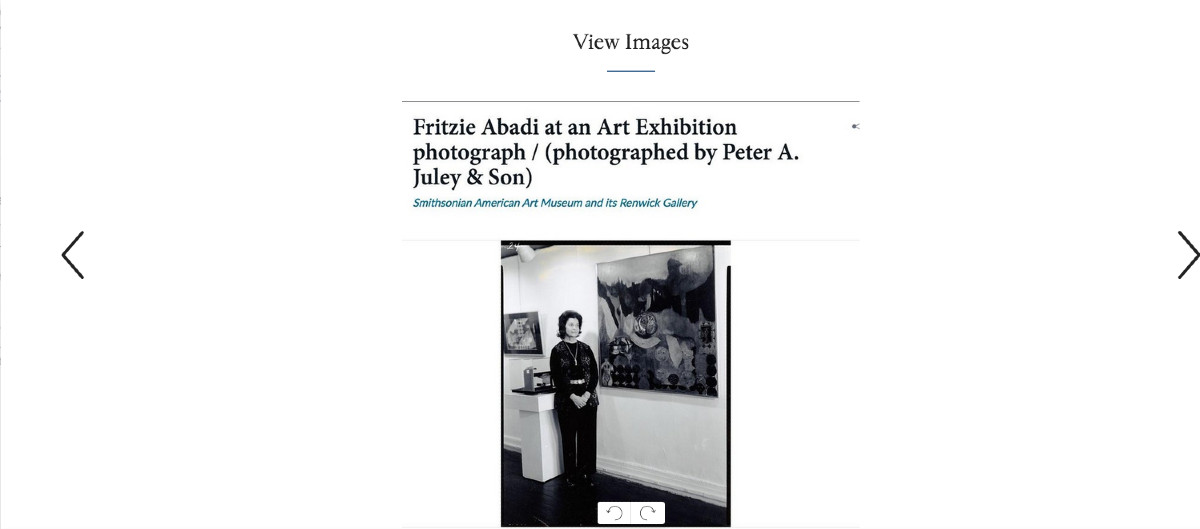Viewport: 1200px width, 529px height.
Task: Go to the previous image with left arrow
Action: [x=73, y=255]
